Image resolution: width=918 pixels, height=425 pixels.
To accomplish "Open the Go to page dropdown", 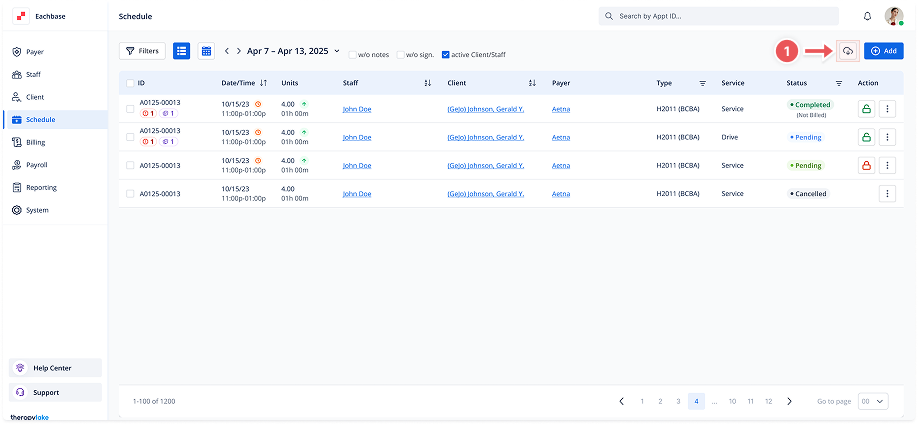I will point(872,401).
